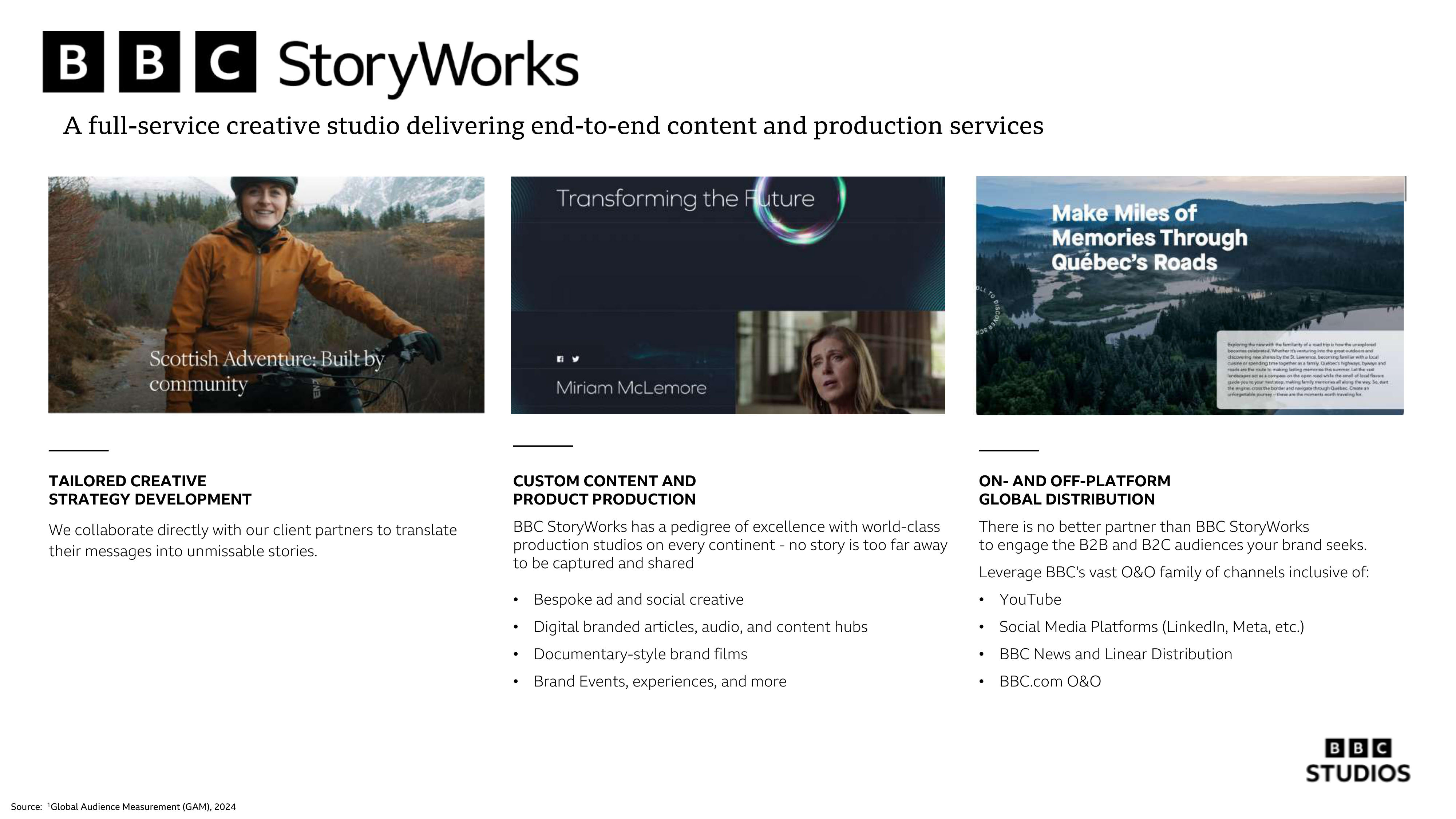
Task: Click the 'Documentary-style brand films' bullet
Action: (x=640, y=654)
